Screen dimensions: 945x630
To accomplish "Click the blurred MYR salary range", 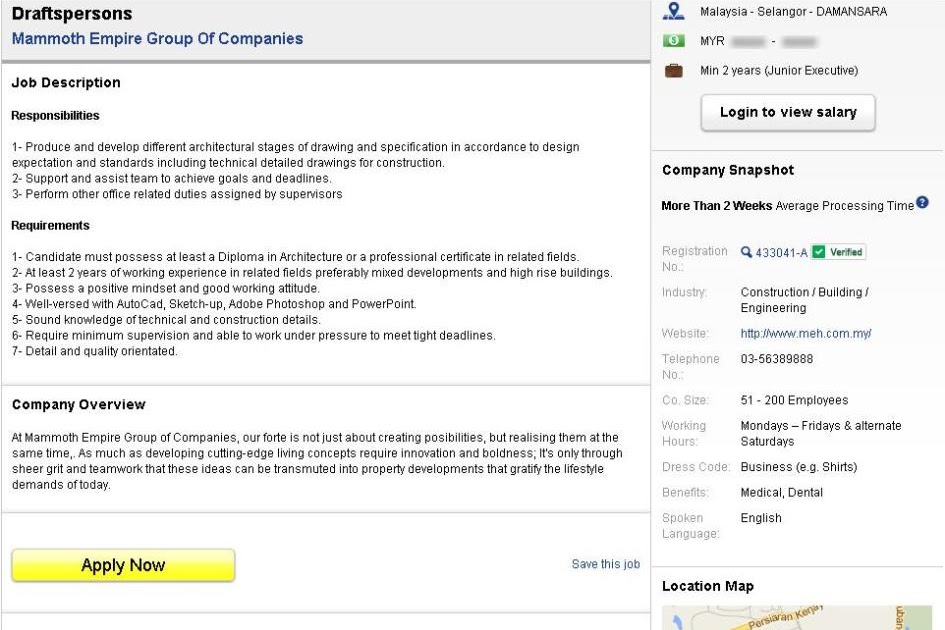I will 773,42.
